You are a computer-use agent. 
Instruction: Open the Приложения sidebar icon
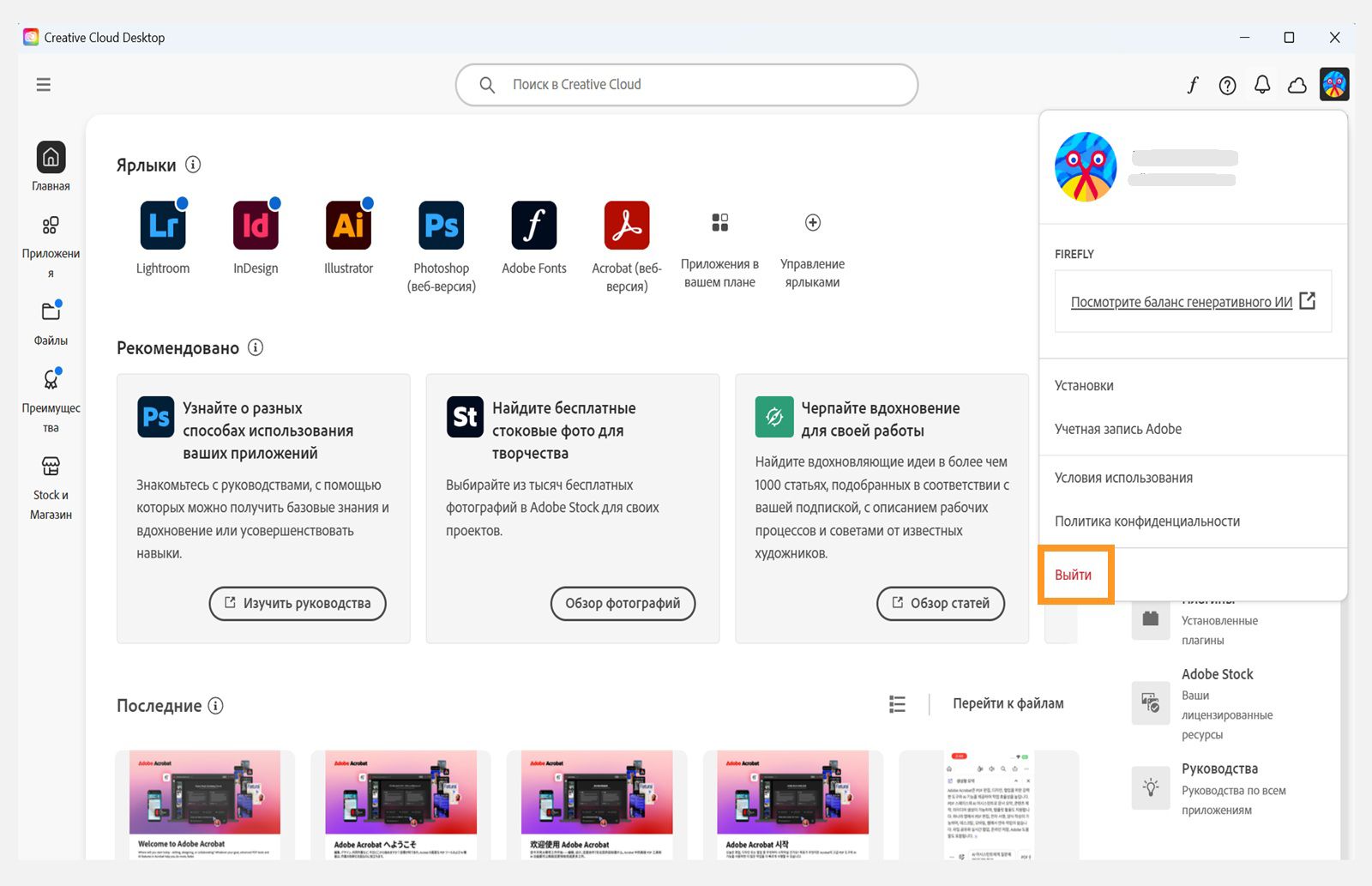(51, 226)
